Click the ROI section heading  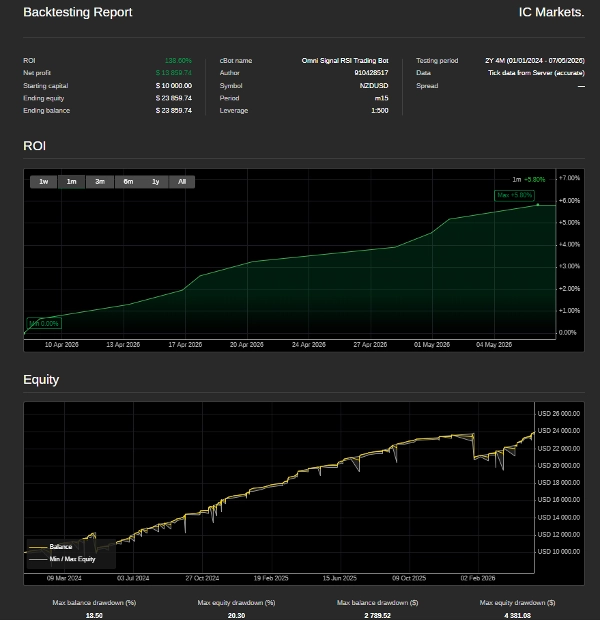click(34, 146)
